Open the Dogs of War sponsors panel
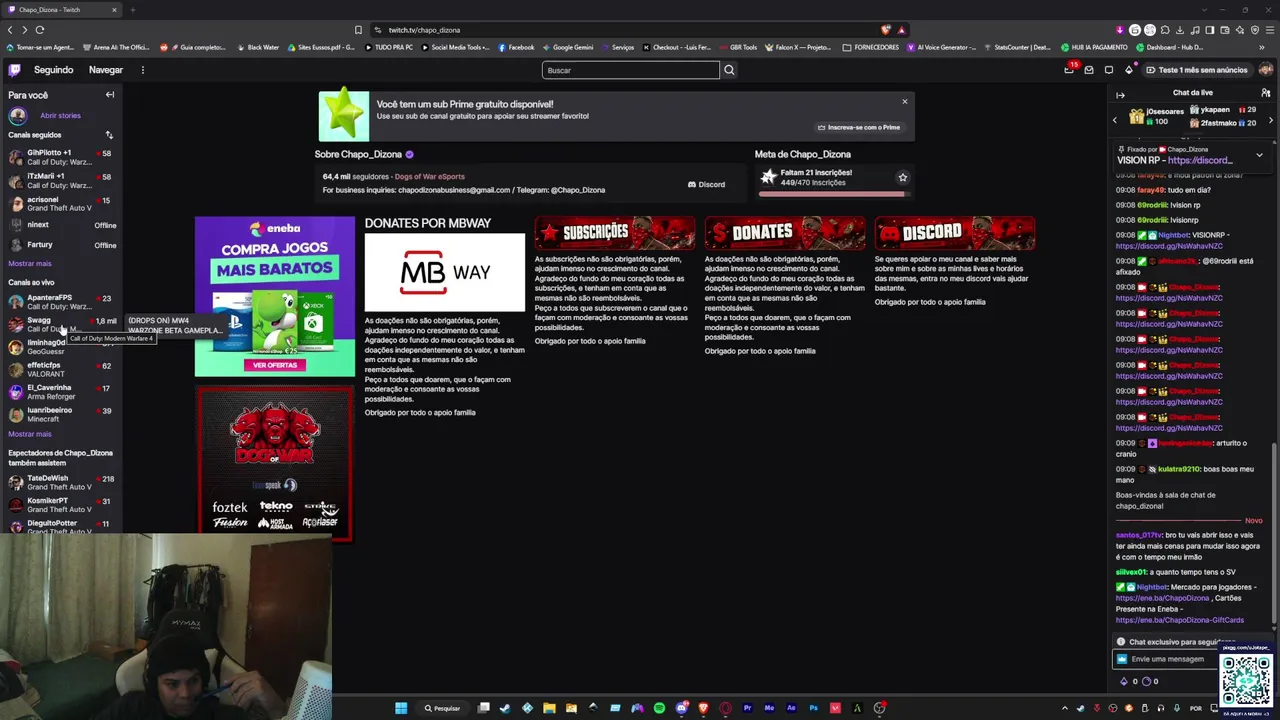Viewport: 1280px width, 720px height. coord(275,463)
